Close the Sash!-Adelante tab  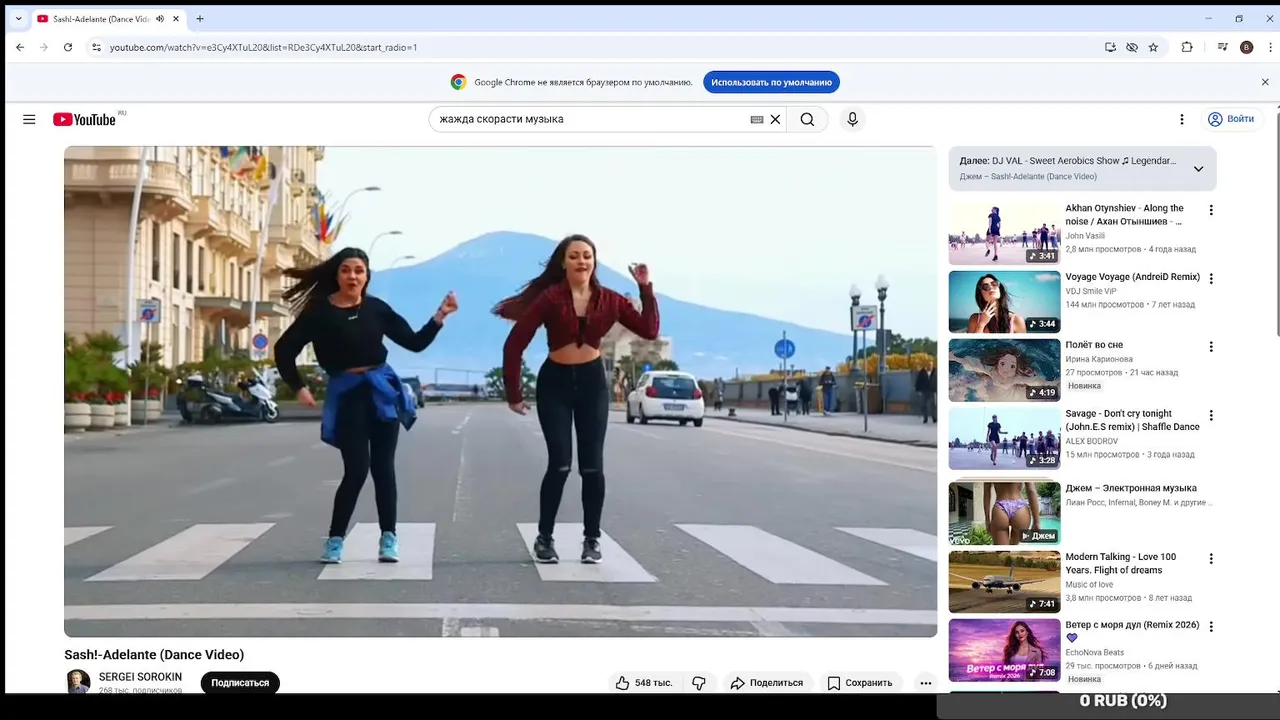coord(176,19)
